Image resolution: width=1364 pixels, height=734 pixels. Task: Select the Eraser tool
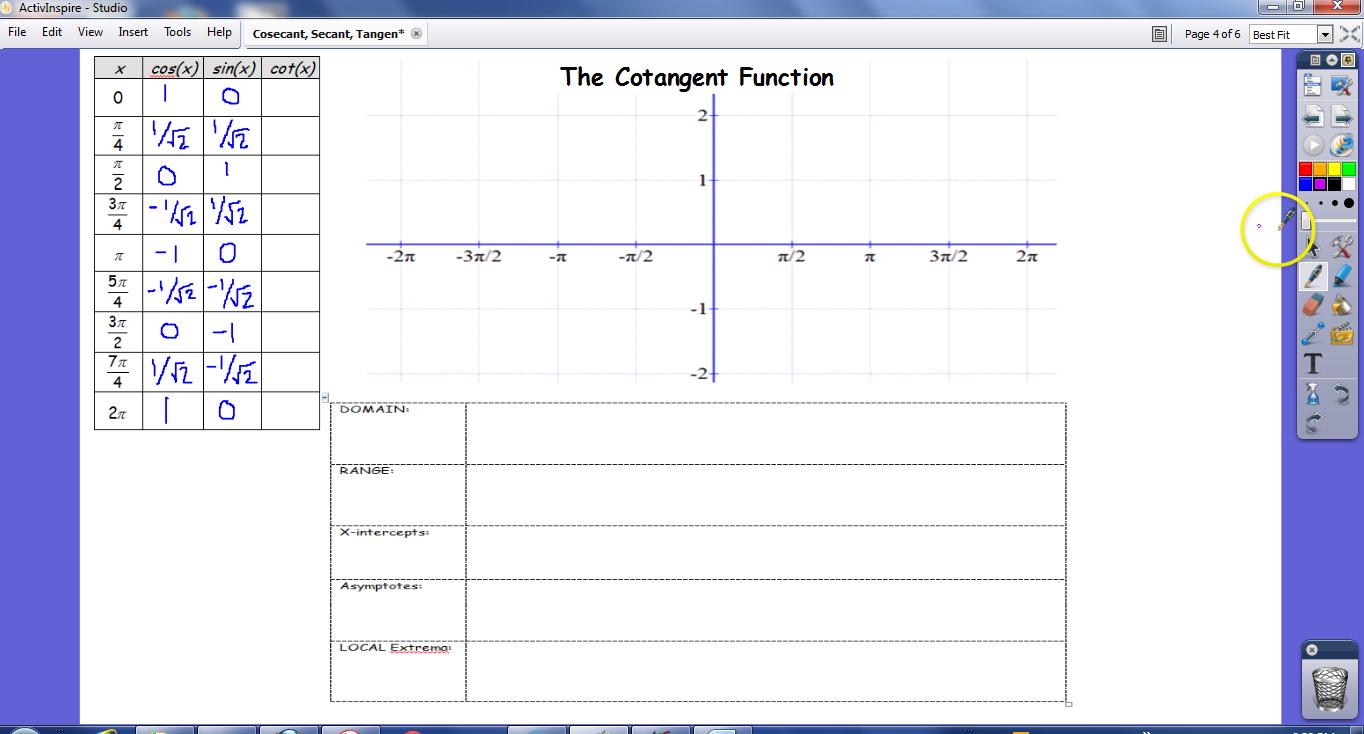[1313, 305]
